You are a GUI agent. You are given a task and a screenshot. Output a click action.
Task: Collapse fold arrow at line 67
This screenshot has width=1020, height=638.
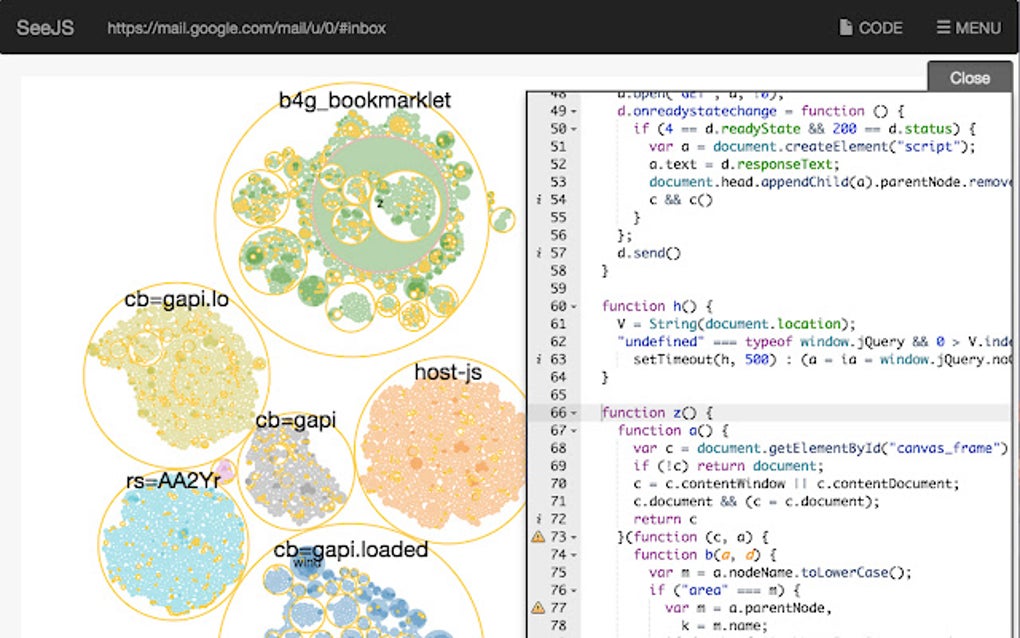[x=574, y=431]
